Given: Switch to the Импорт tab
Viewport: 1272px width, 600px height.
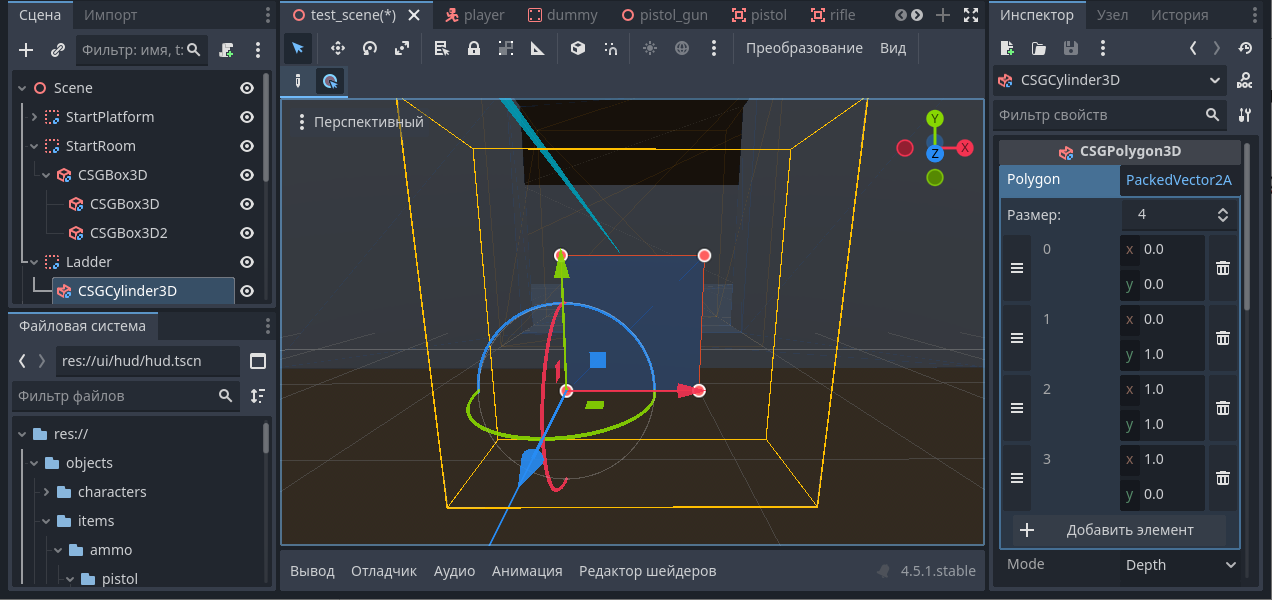Looking at the screenshot, I should point(111,15).
